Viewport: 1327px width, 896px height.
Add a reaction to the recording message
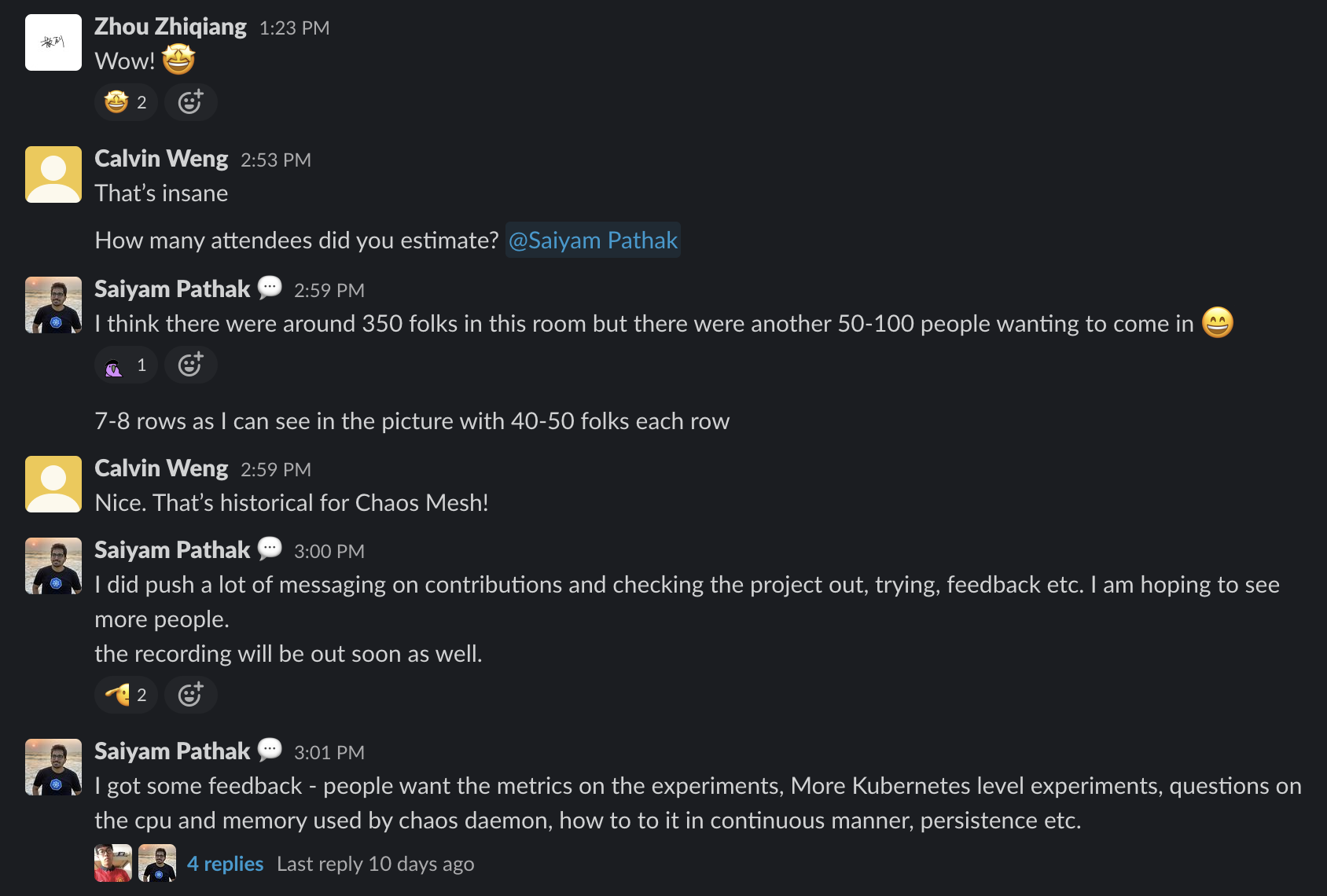[x=190, y=695]
